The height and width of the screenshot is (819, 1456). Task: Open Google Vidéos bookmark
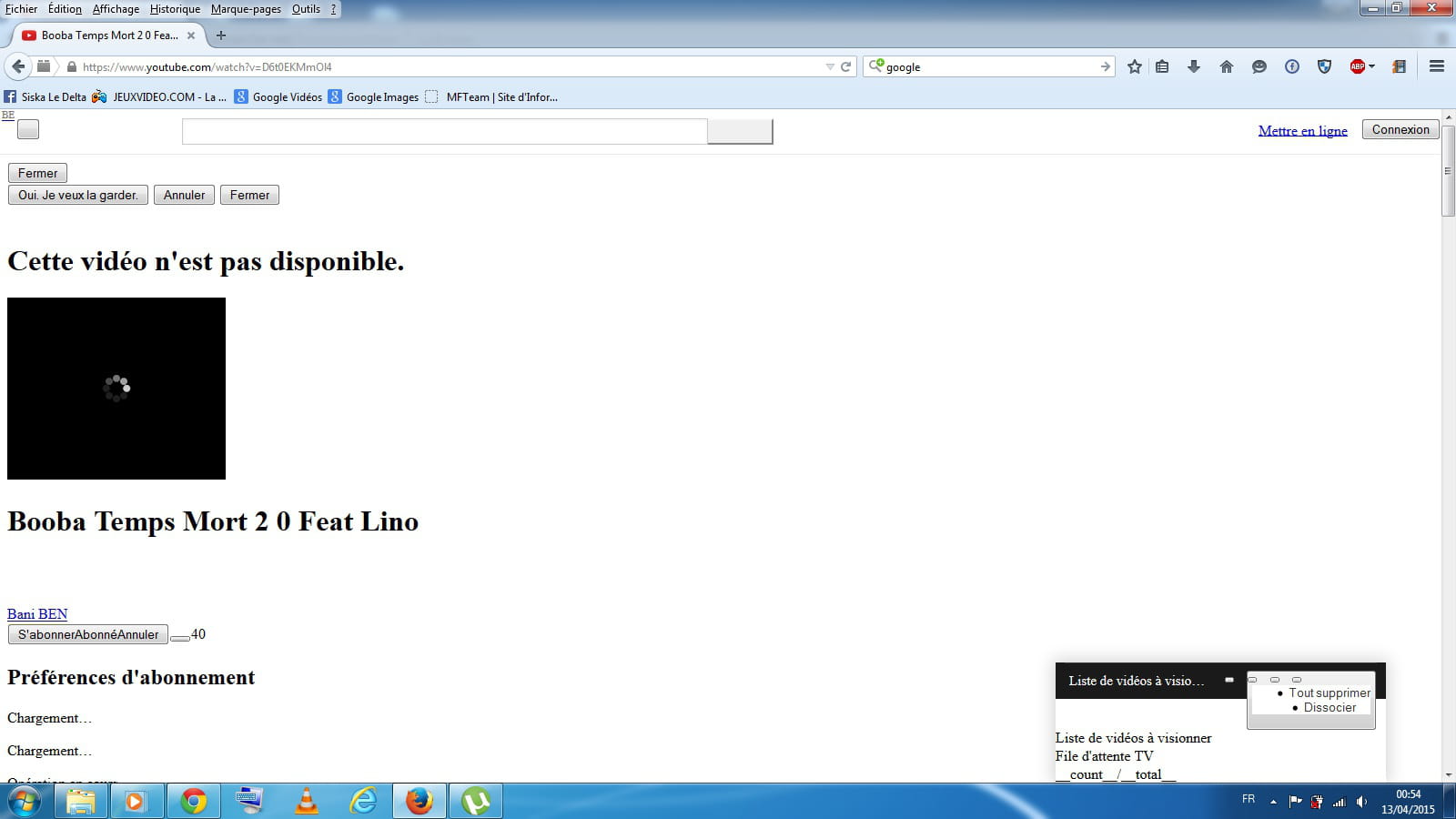pos(278,96)
